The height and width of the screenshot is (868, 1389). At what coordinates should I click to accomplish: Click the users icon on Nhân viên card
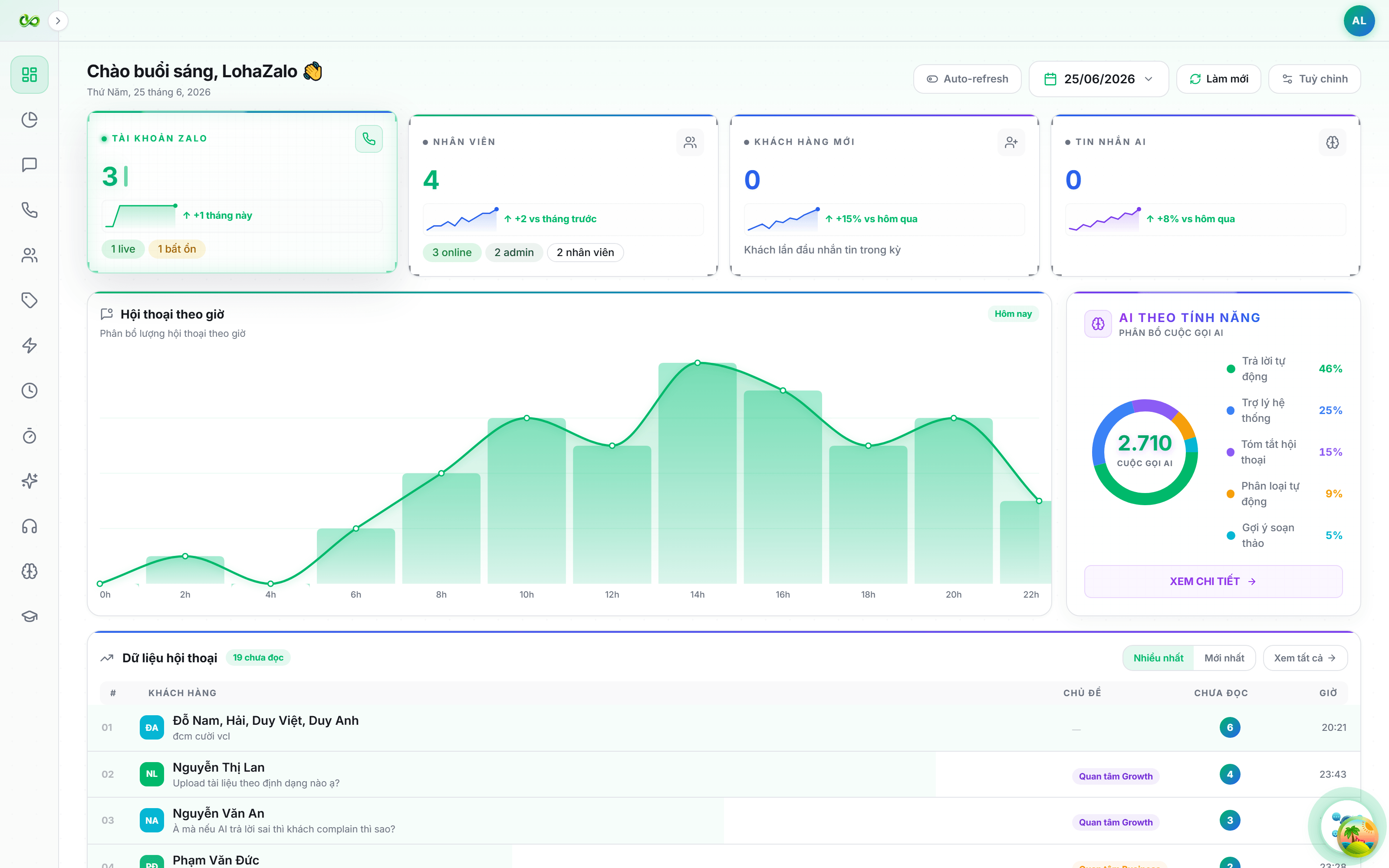point(690,142)
